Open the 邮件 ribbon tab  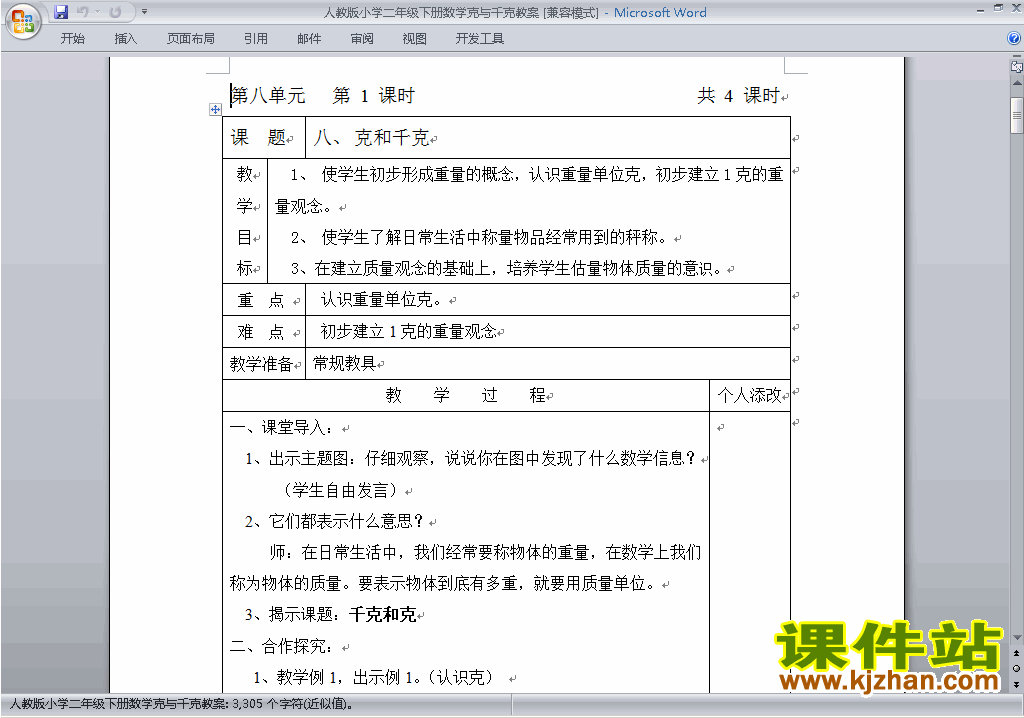309,39
